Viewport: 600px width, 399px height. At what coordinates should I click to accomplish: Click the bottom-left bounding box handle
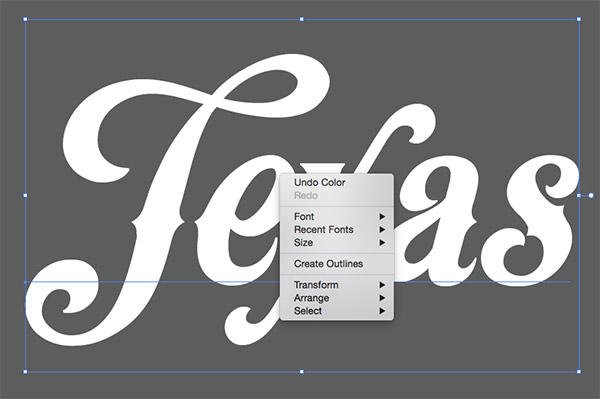pos(26,371)
